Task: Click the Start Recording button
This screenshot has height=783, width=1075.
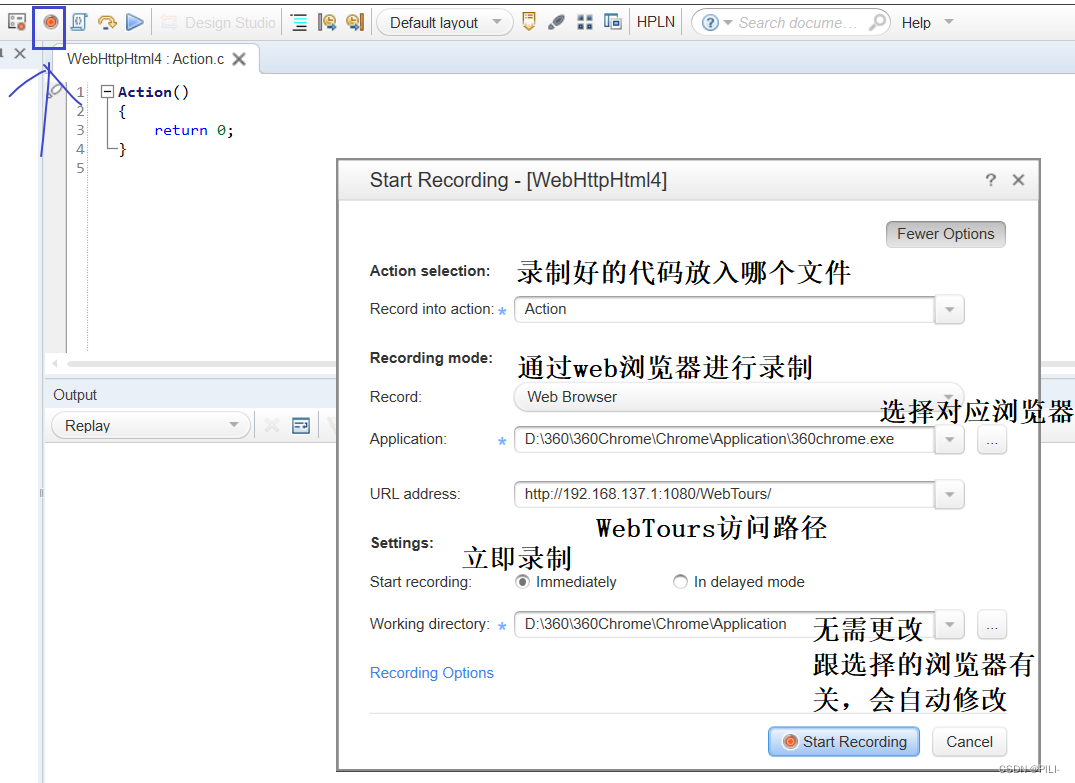Action: [843, 741]
